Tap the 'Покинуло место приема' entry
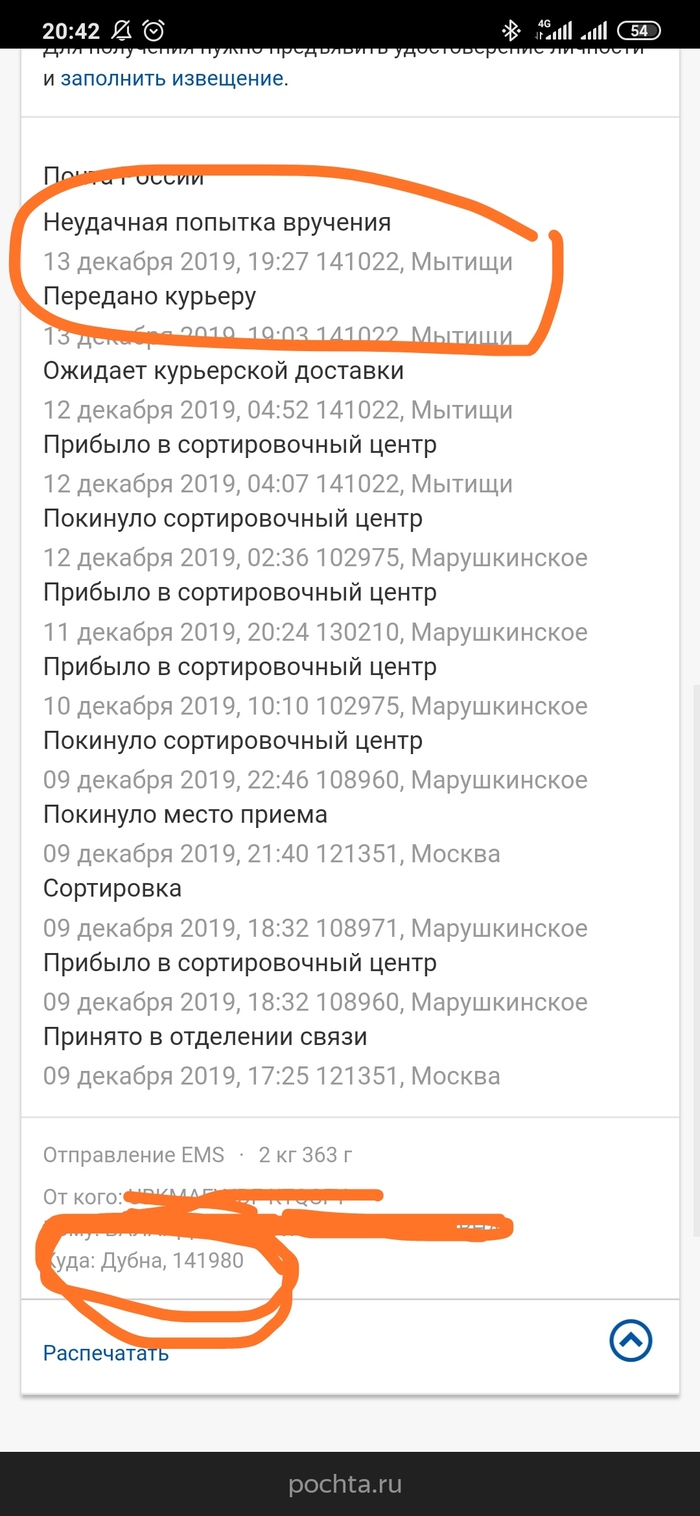Image resolution: width=700 pixels, height=1516 pixels. pos(185,815)
